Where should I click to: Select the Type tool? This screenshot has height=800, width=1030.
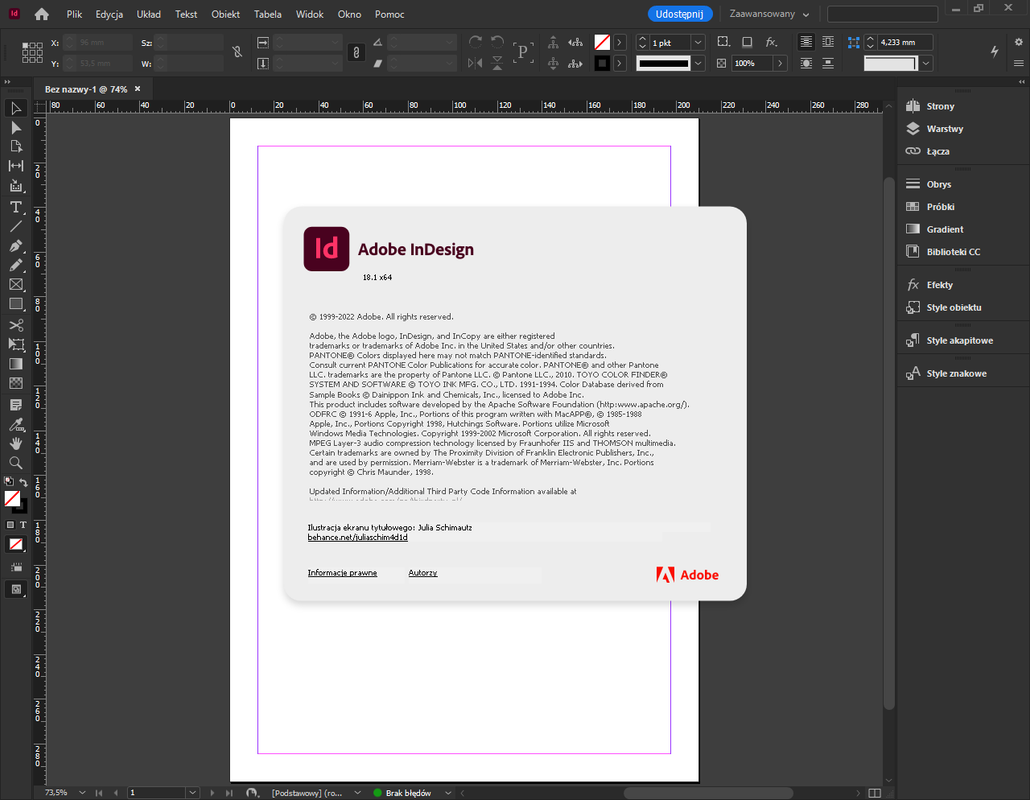[16, 208]
